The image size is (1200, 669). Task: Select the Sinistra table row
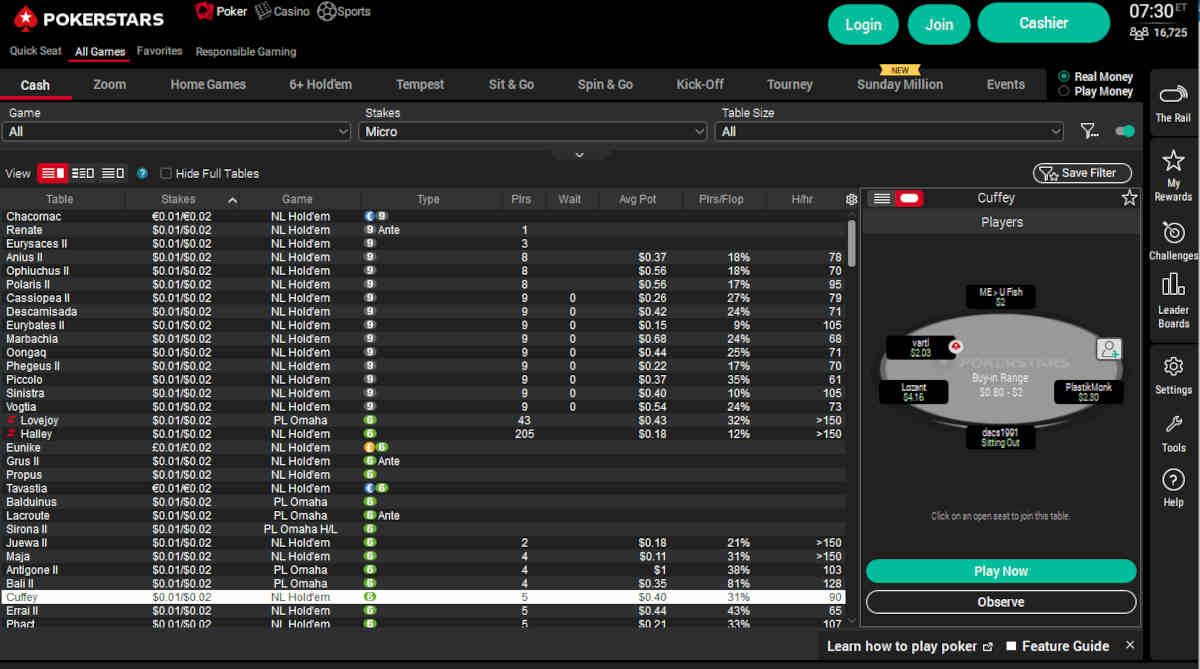(422, 393)
